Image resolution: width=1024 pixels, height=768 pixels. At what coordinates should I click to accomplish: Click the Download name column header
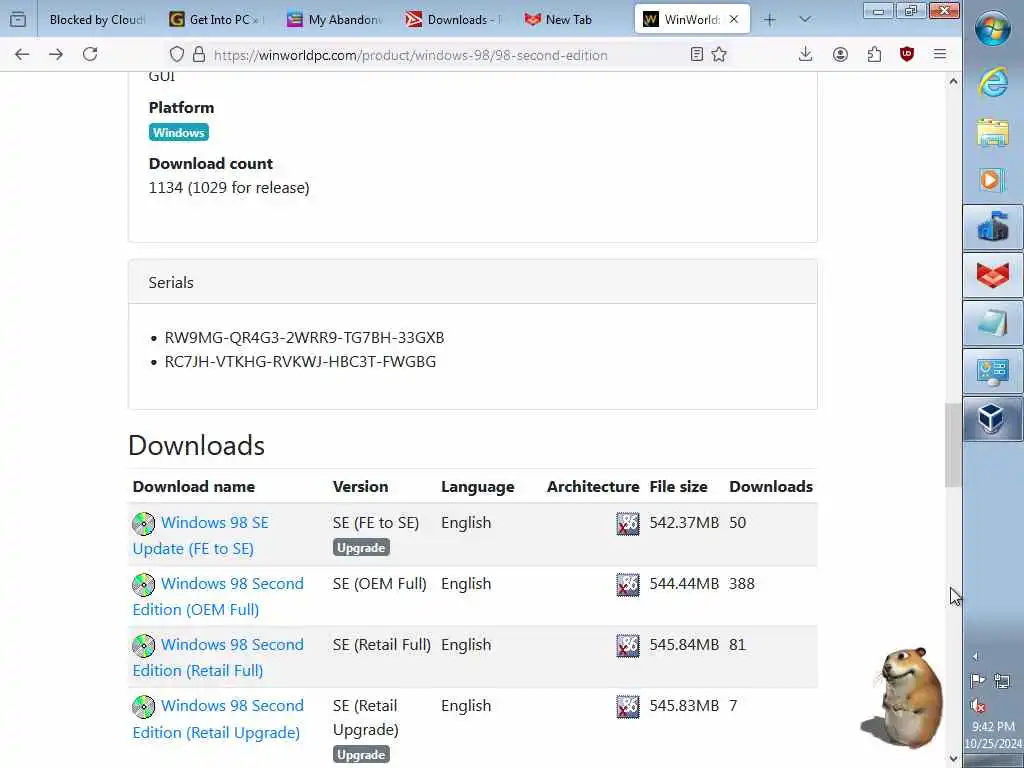pos(194,487)
